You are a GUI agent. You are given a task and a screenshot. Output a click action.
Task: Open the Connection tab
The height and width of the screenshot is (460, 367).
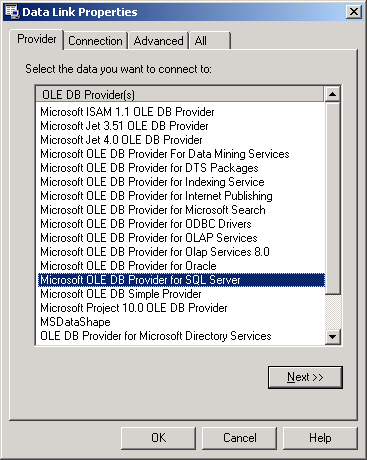(x=95, y=41)
